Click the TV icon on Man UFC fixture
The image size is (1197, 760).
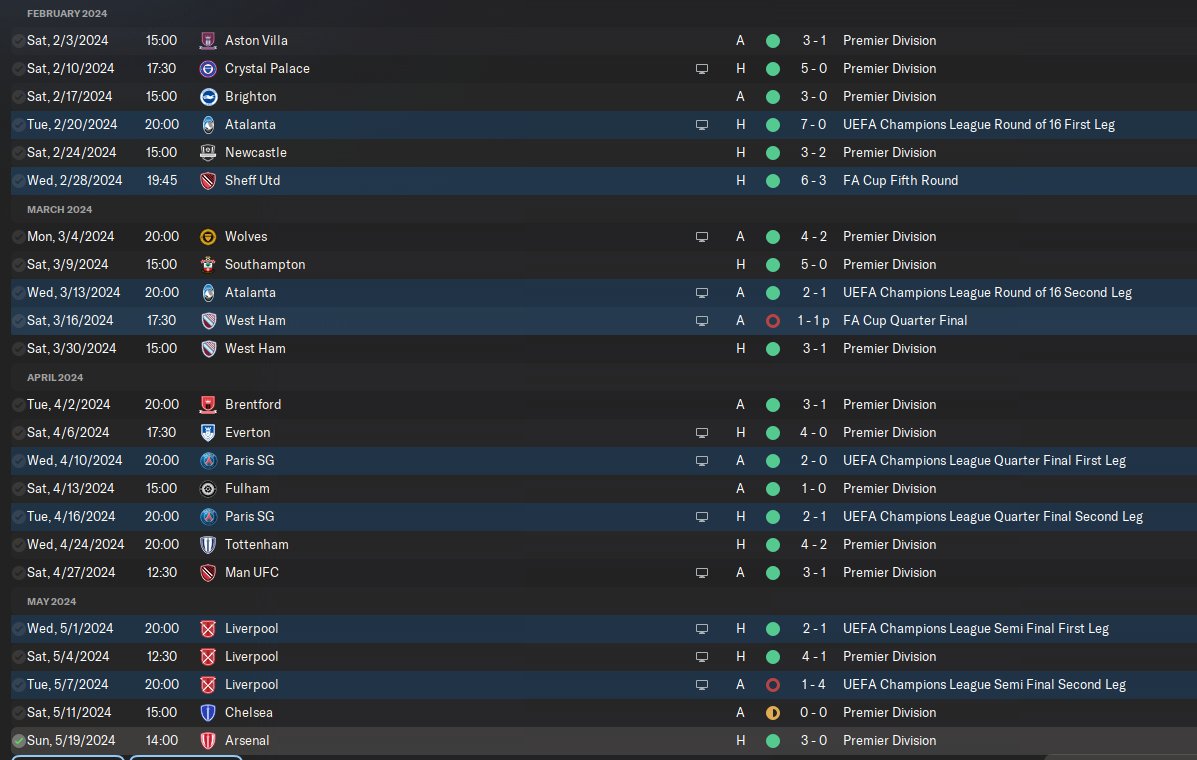tap(702, 573)
